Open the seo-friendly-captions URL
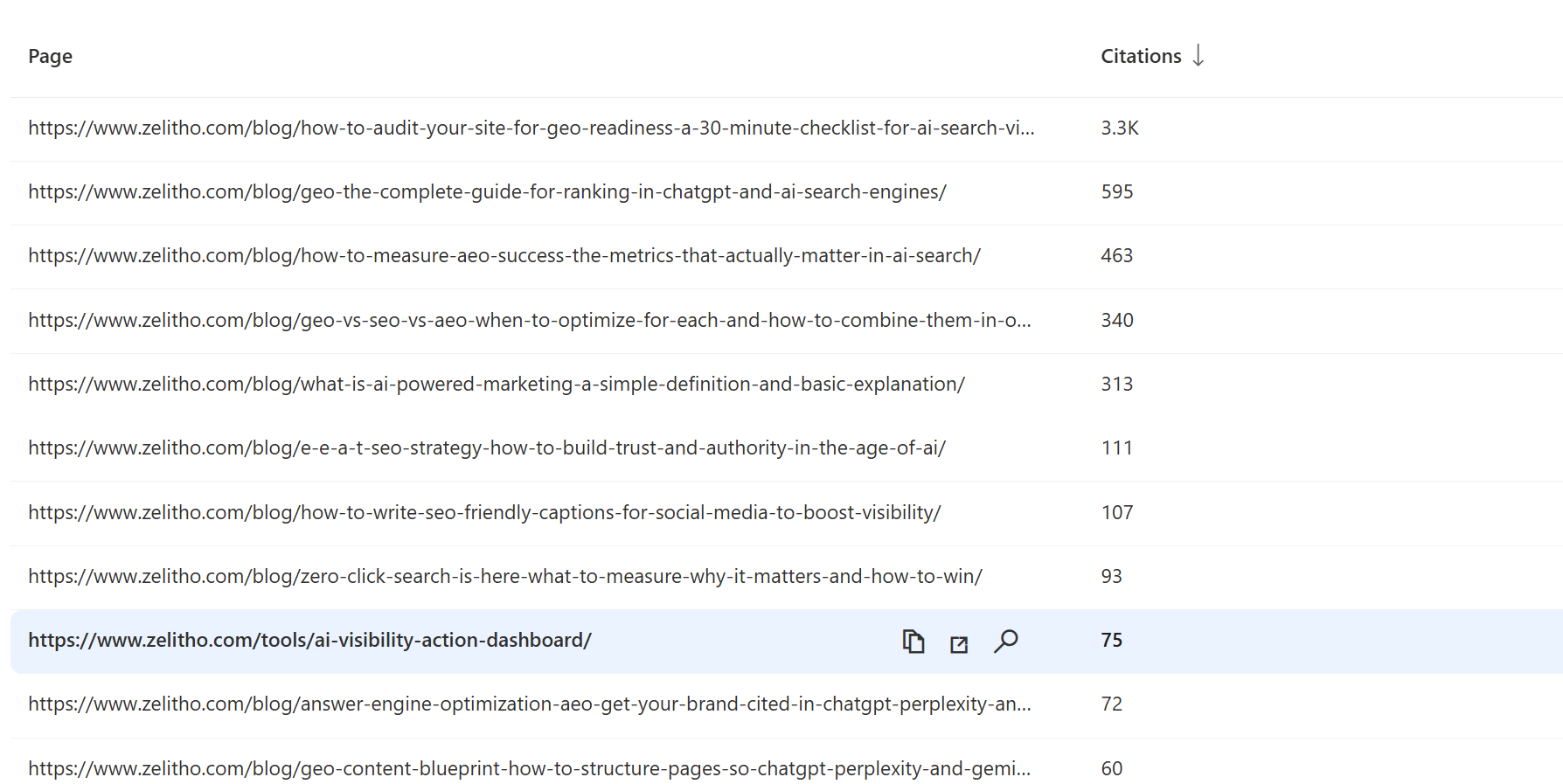 coord(484,512)
